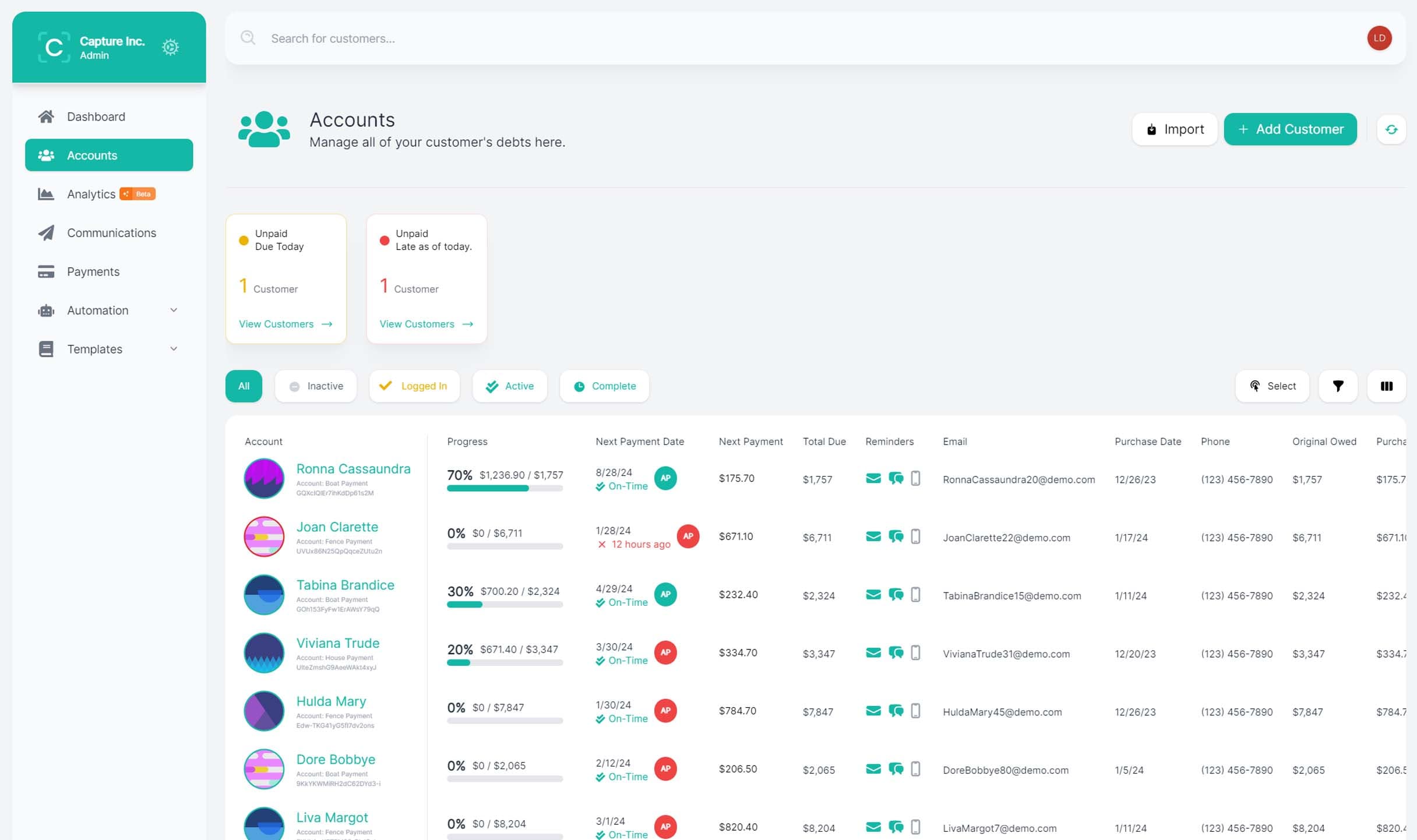This screenshot has height=840, width=1417.
Task: Open the Analytics beta page
Action: [x=91, y=195]
